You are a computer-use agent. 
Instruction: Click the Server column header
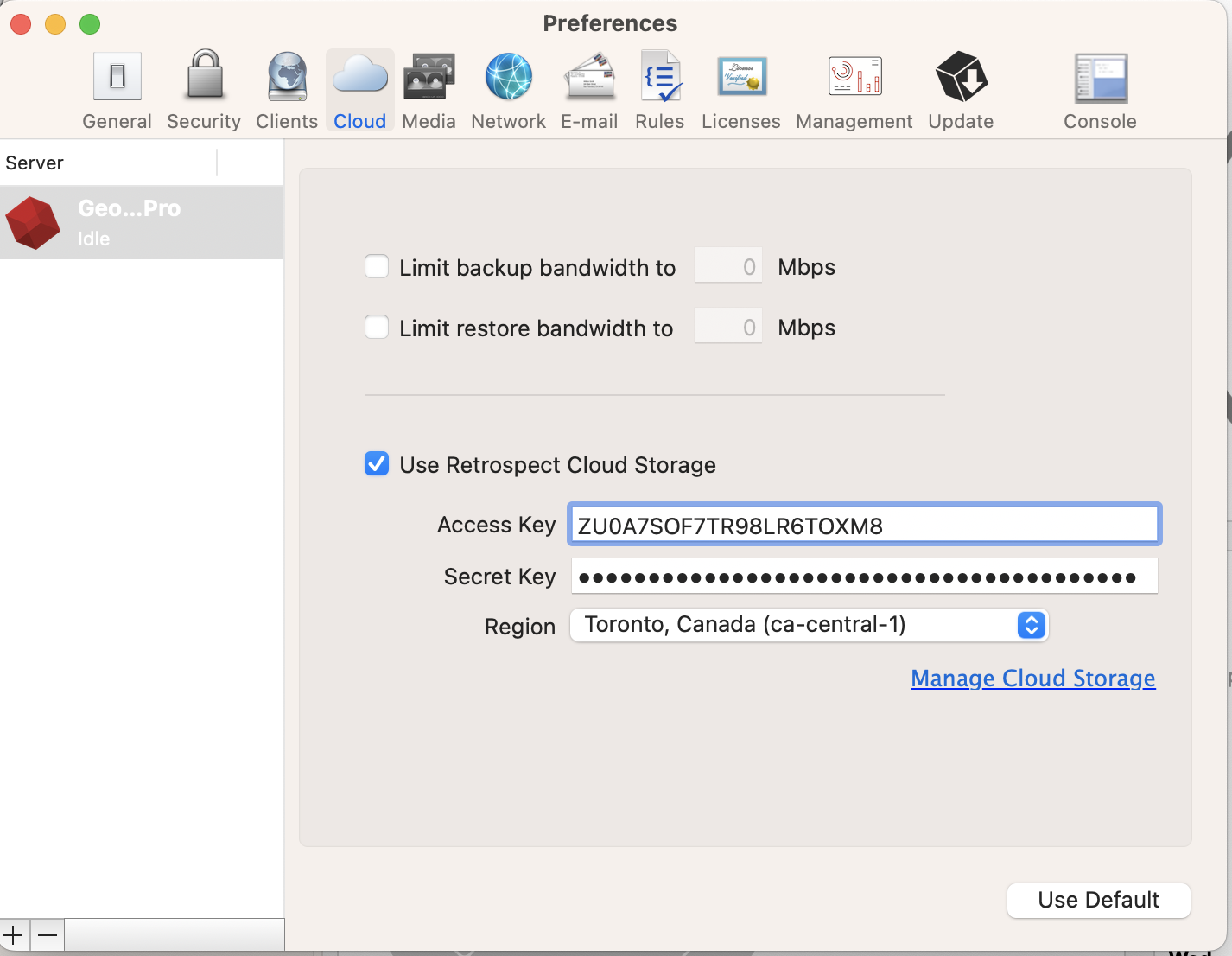108,163
